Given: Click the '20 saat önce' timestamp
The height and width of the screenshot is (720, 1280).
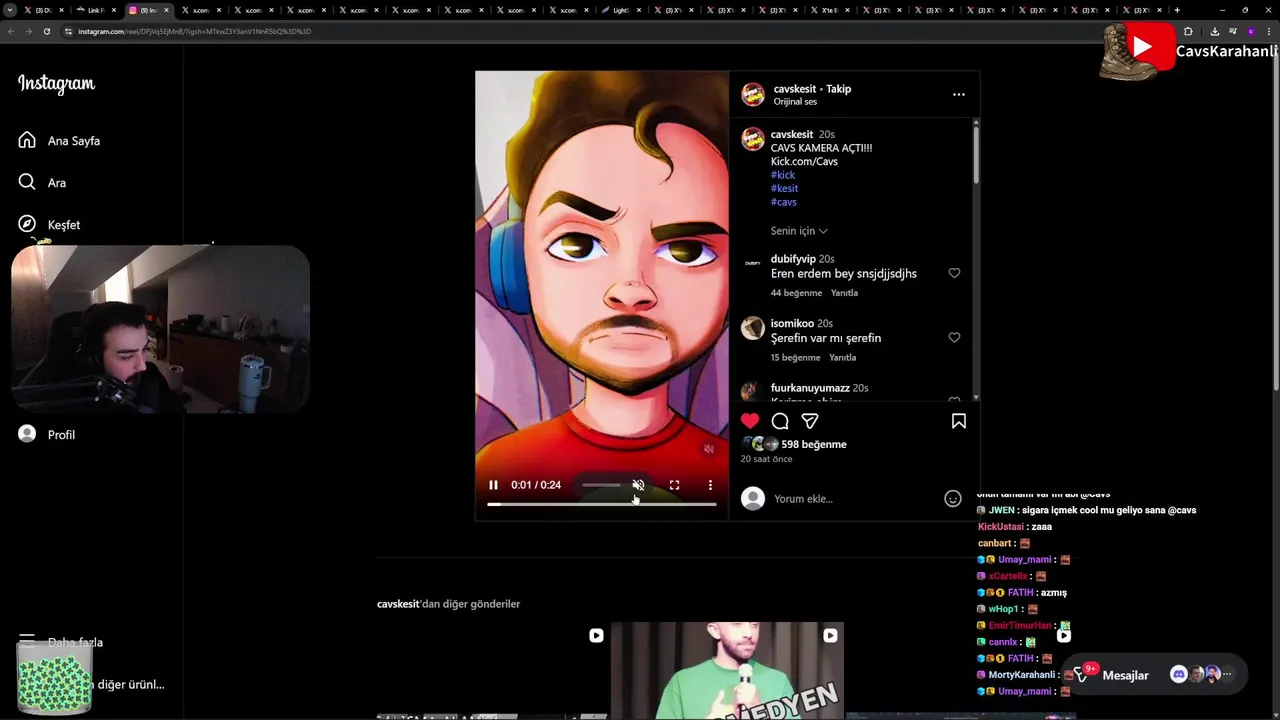Looking at the screenshot, I should (x=767, y=459).
